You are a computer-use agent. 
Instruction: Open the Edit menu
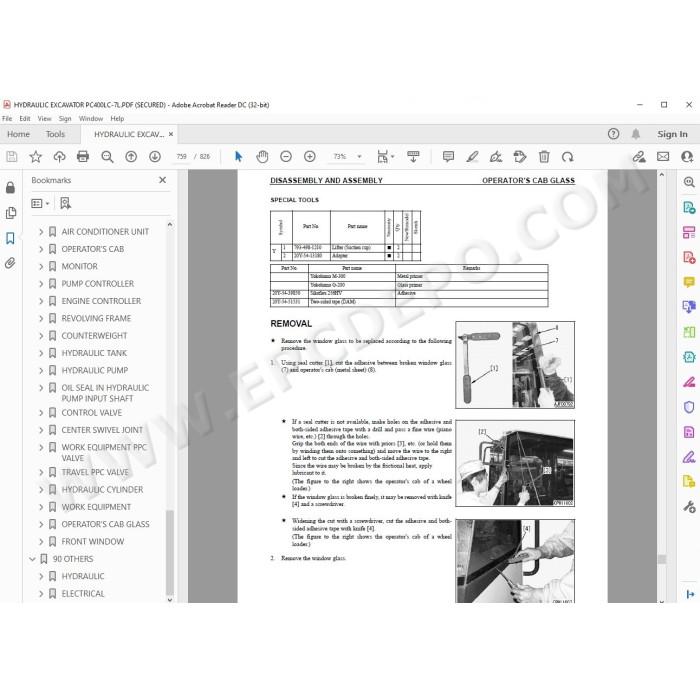tap(25, 119)
